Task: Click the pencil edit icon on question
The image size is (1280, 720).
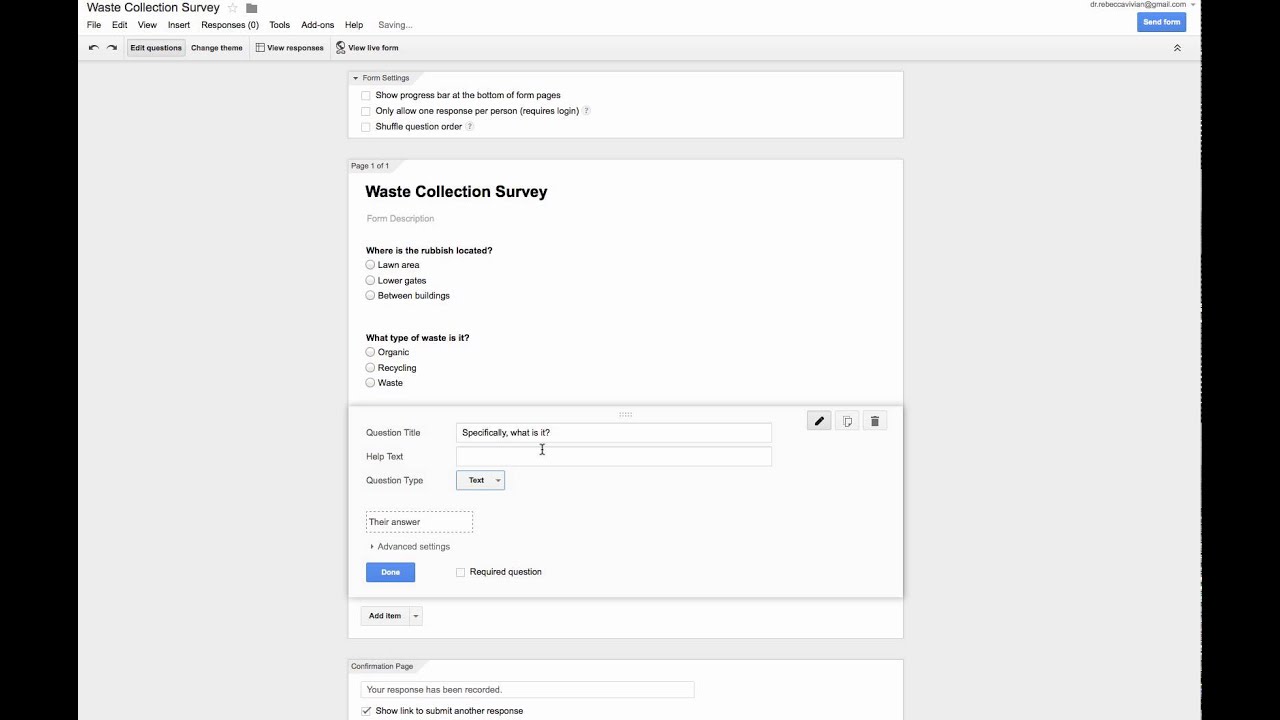Action: pos(819,421)
